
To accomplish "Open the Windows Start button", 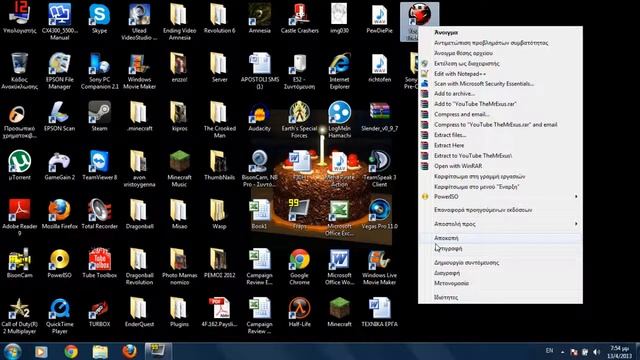I will point(12,351).
